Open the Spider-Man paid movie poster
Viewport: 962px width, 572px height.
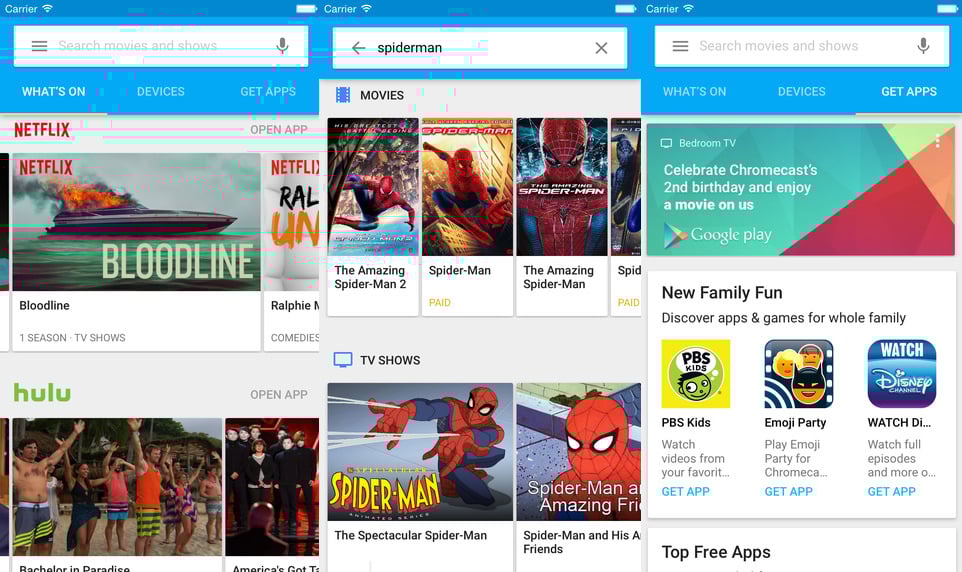(x=468, y=187)
